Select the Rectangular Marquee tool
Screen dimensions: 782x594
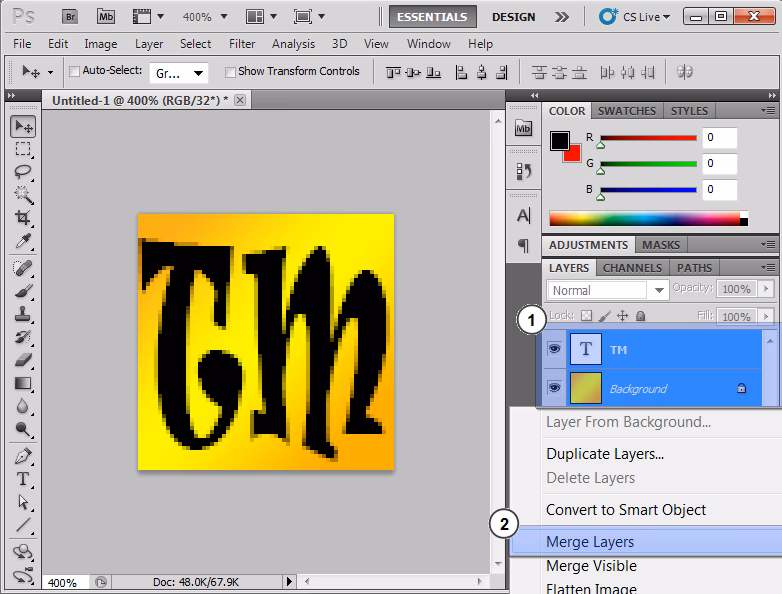pos(23,149)
